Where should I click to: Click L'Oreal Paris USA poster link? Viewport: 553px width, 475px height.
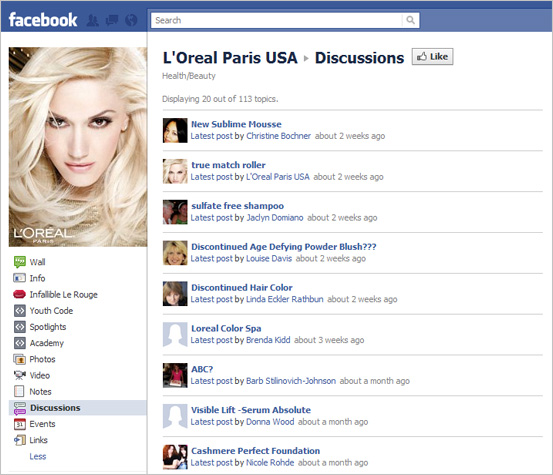[x=278, y=177]
